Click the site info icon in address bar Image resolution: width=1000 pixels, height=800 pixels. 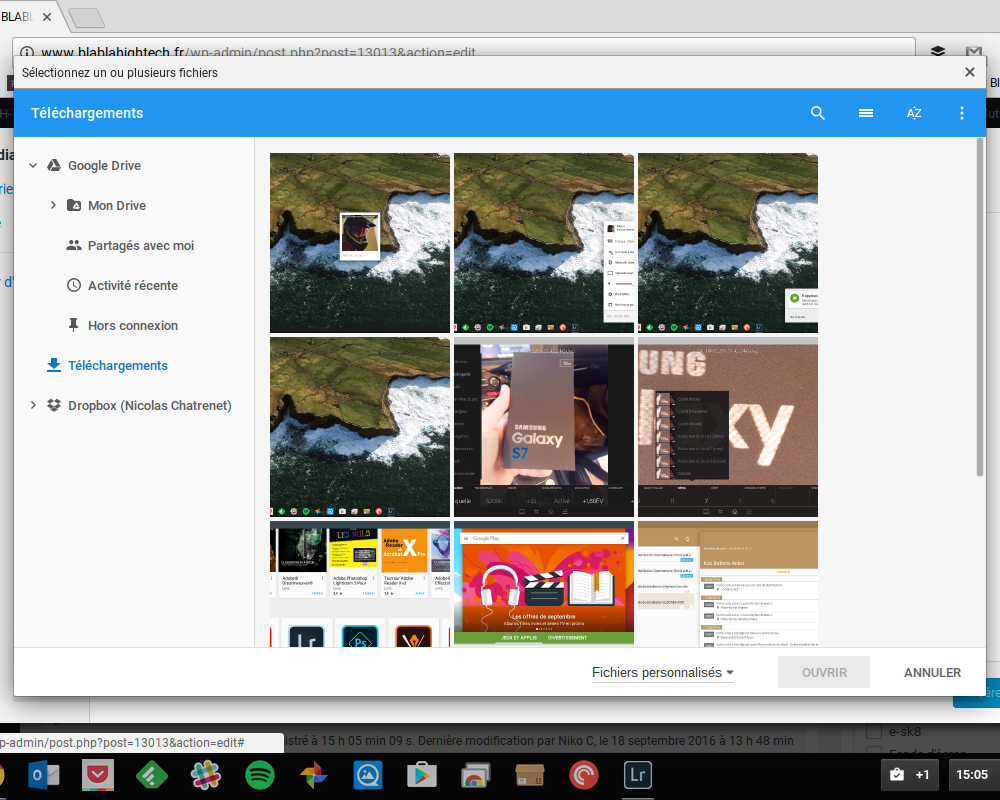(27, 52)
